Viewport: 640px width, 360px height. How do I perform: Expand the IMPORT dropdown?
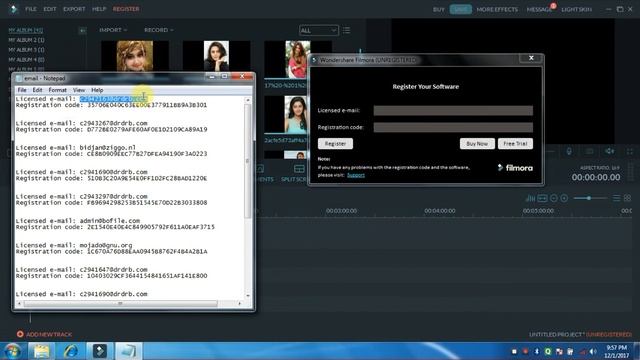tap(113, 30)
